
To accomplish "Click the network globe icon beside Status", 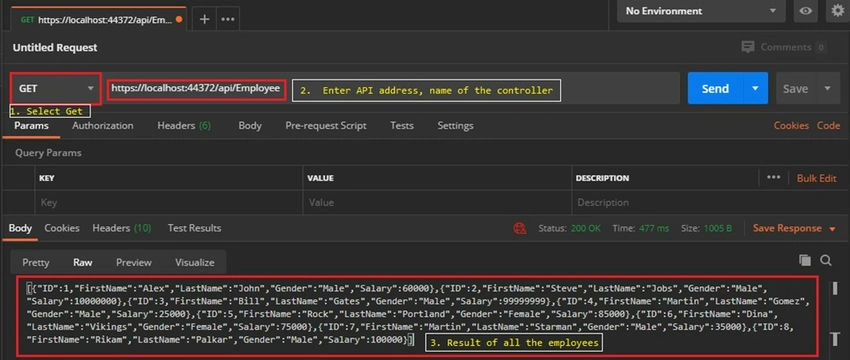I will (x=520, y=228).
